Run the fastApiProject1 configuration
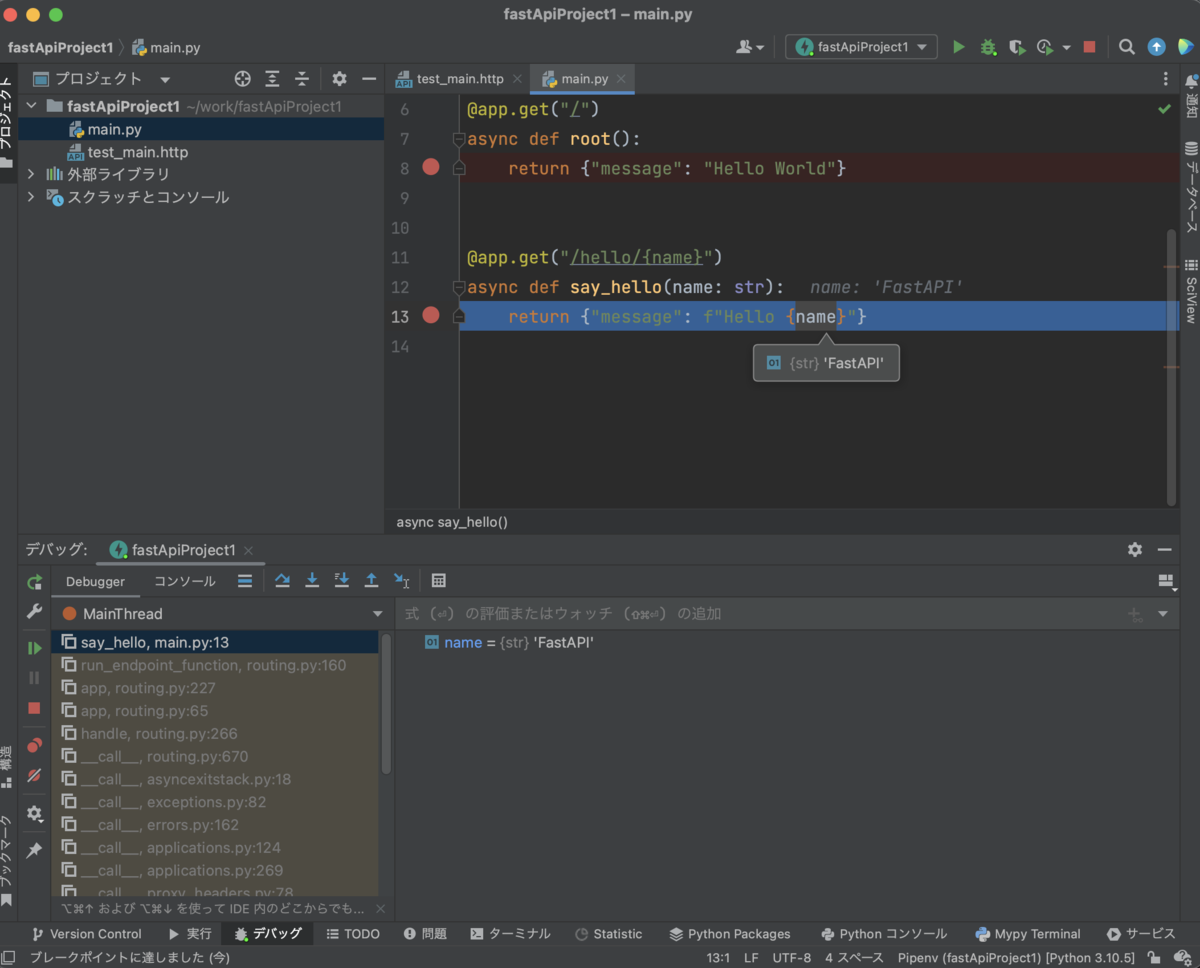This screenshot has width=1200, height=968. (959, 47)
